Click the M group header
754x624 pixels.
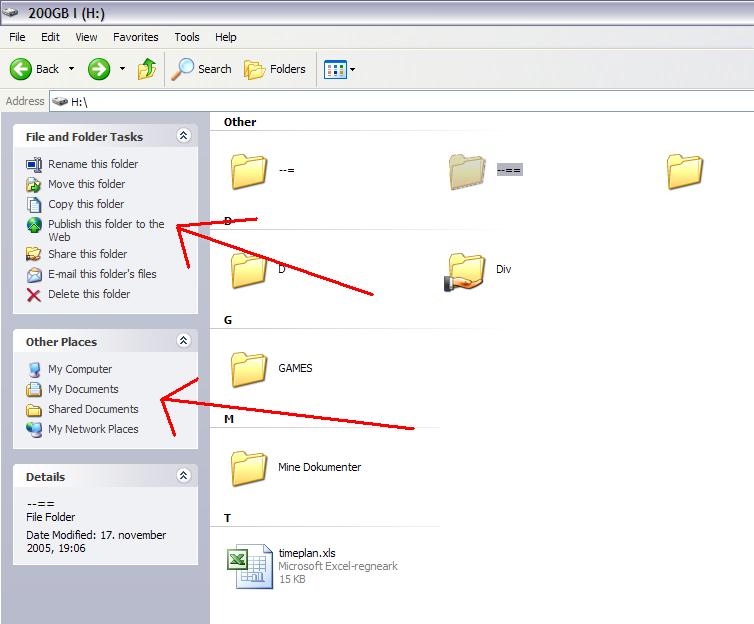coord(229,419)
